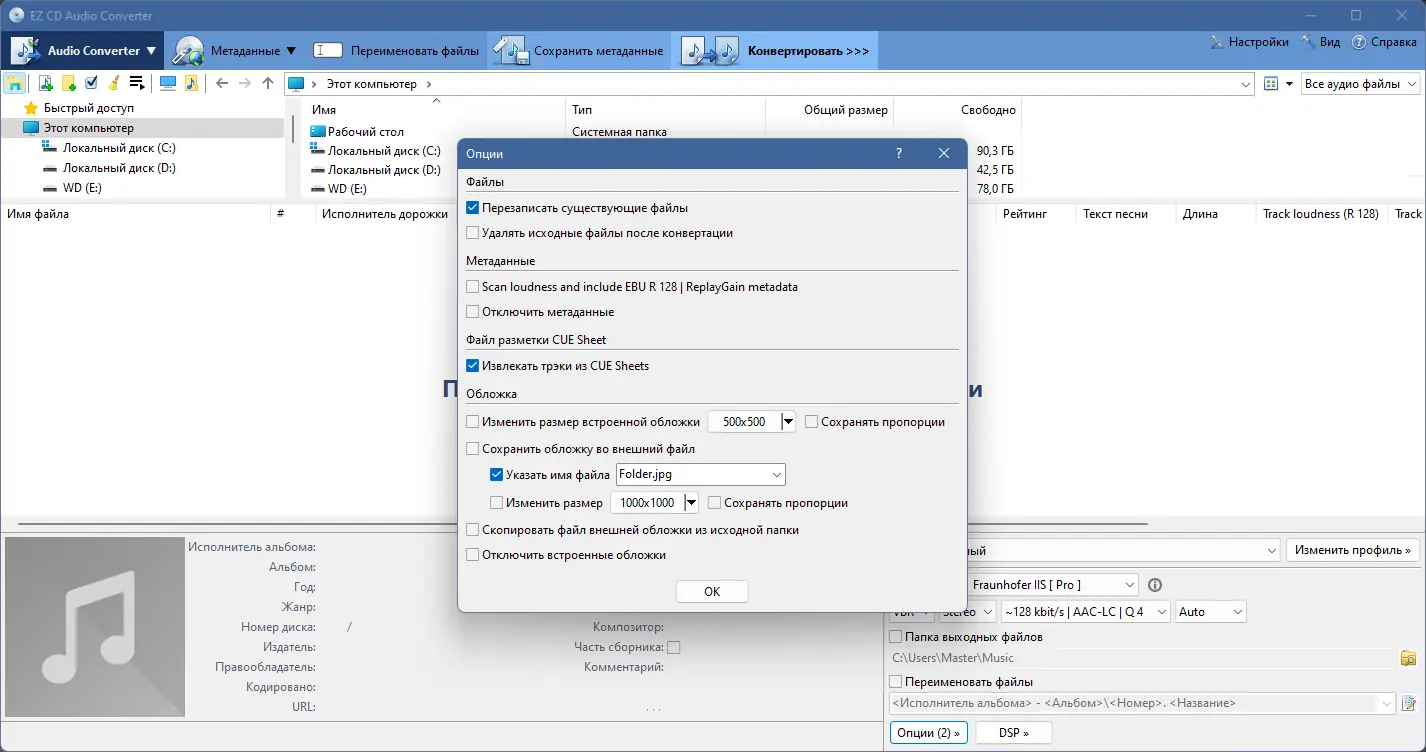Select Быстрый доступ in the folder tree
1426x752 pixels.
pos(89,108)
